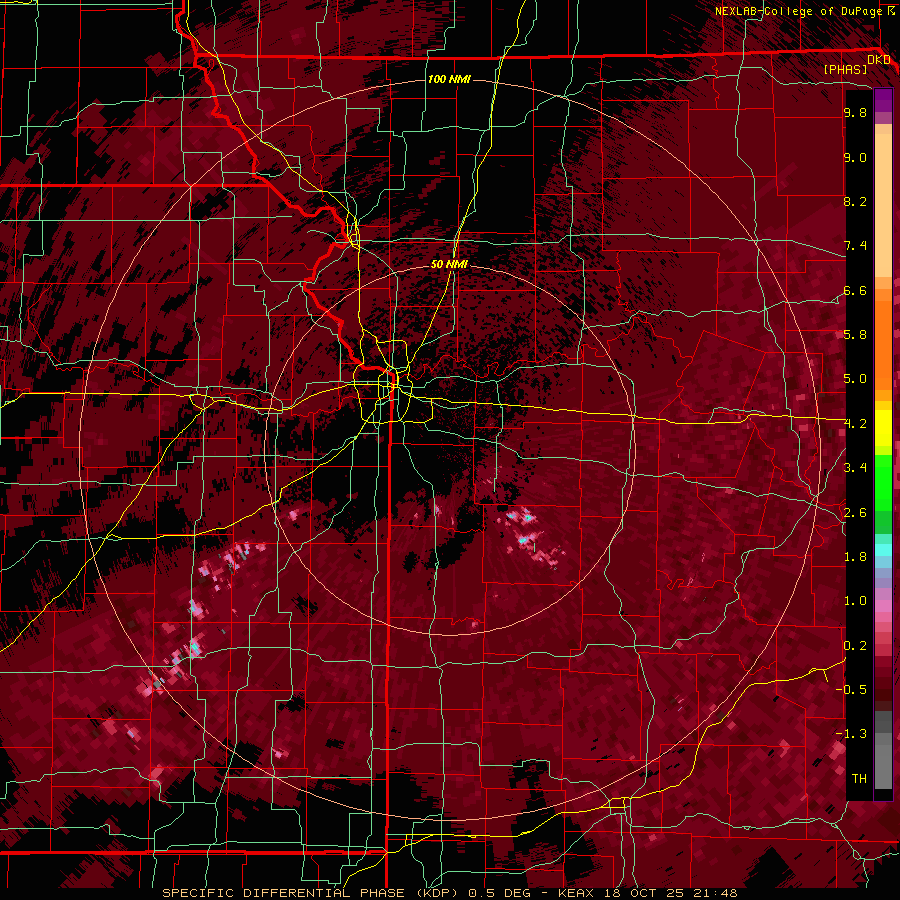Click the Specific Differential Phase (KDP) caption
This screenshot has height=900, width=900.
(x=310, y=893)
